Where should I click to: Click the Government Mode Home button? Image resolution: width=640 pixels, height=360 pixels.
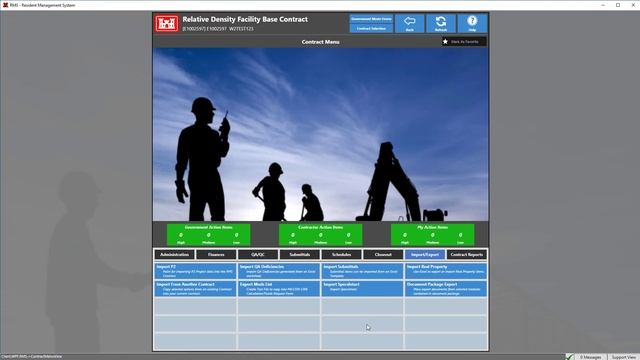coord(371,19)
